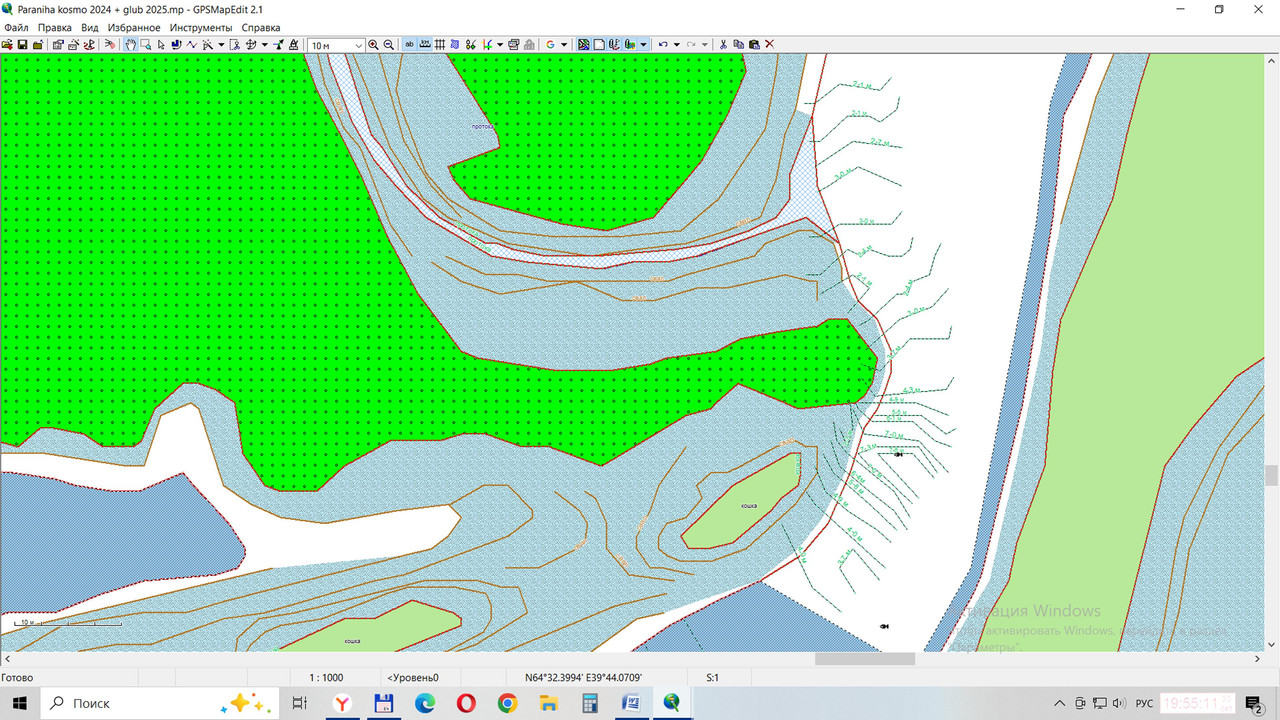Viewport: 1280px width, 720px height.
Task: Click the Copy toolbar icon
Action: (738, 45)
